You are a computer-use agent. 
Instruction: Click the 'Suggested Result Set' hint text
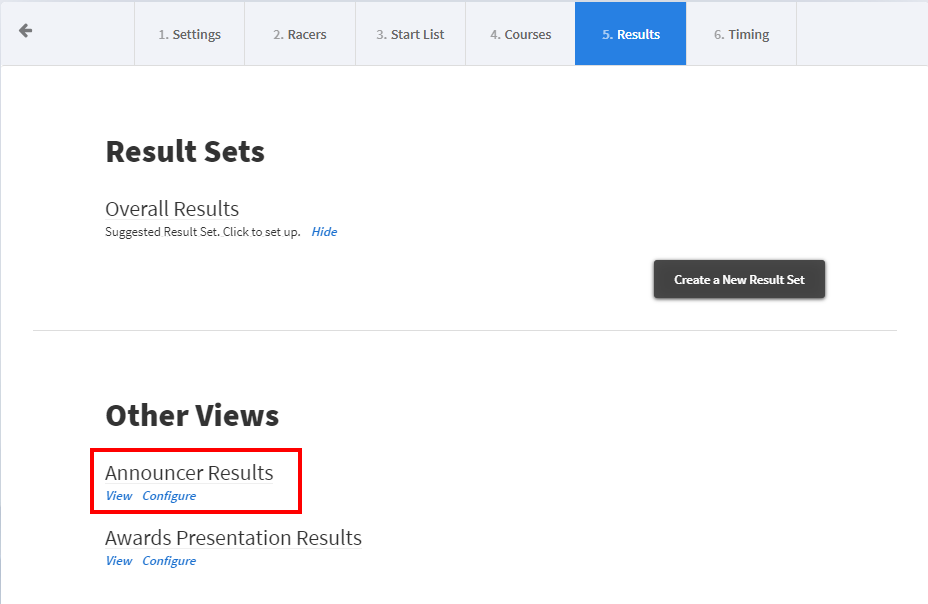coord(202,232)
